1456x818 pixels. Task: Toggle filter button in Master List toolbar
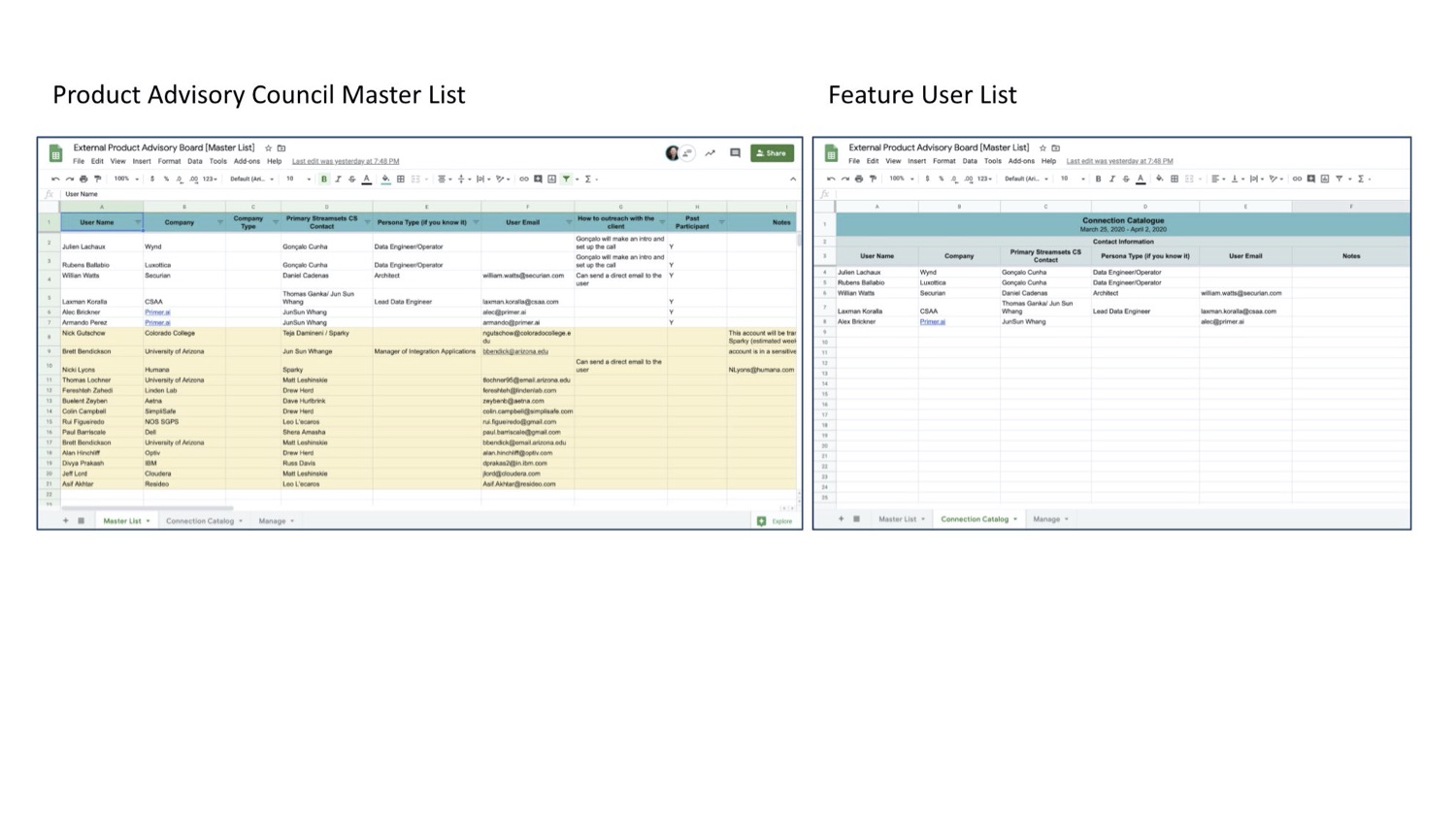coord(566,179)
